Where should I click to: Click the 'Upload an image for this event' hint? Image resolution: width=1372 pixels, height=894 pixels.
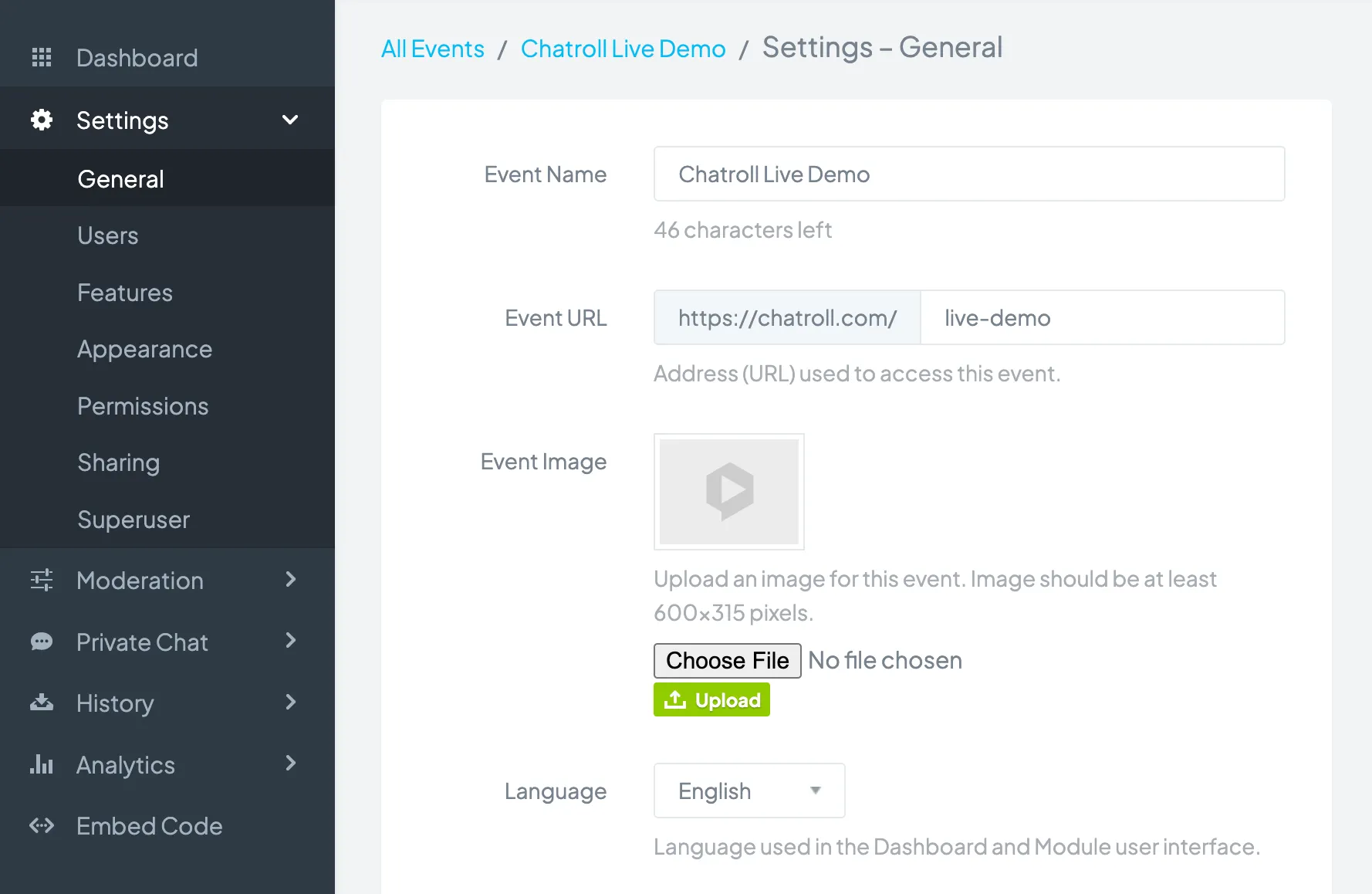(x=935, y=595)
